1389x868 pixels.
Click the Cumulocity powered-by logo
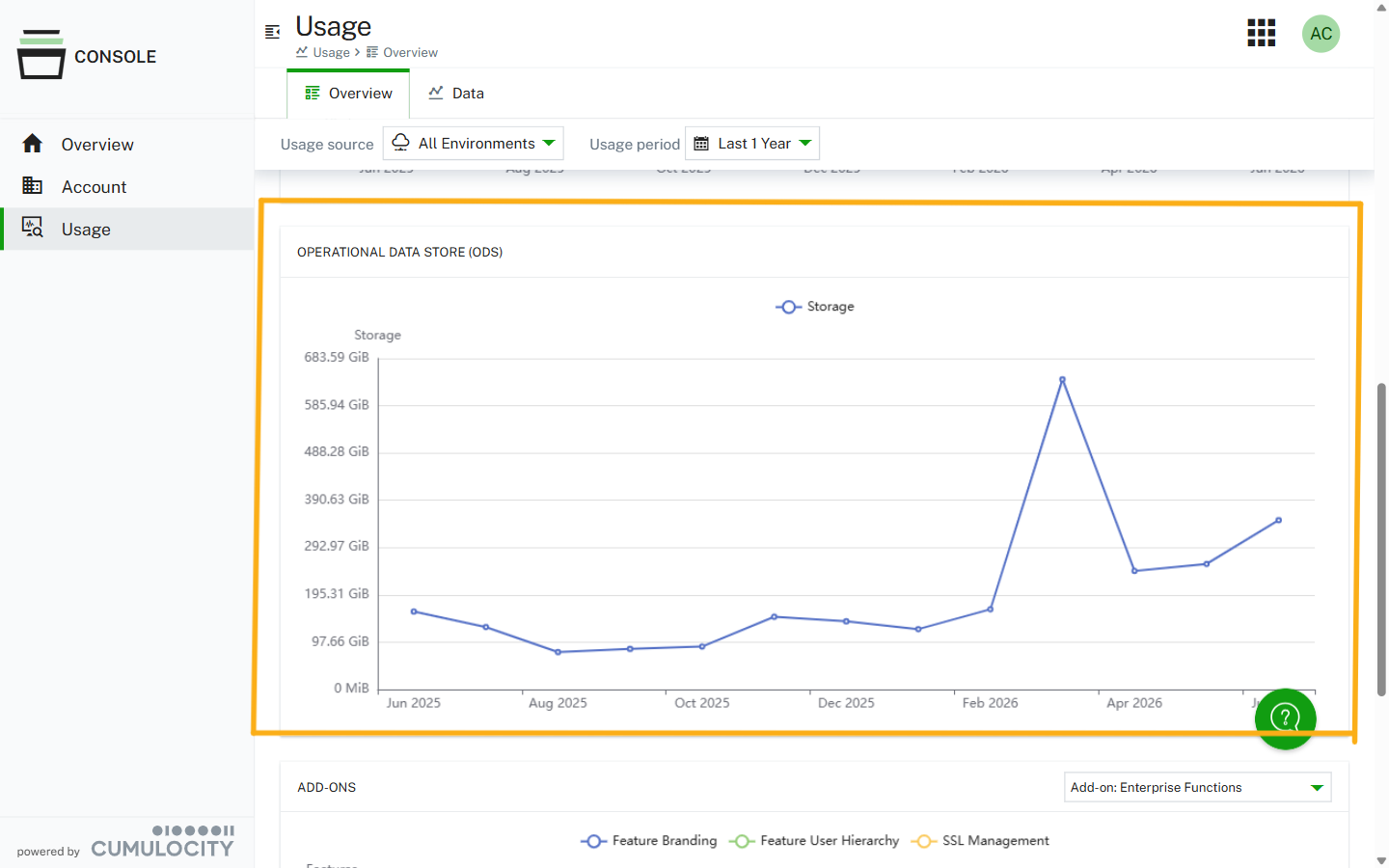(162, 842)
